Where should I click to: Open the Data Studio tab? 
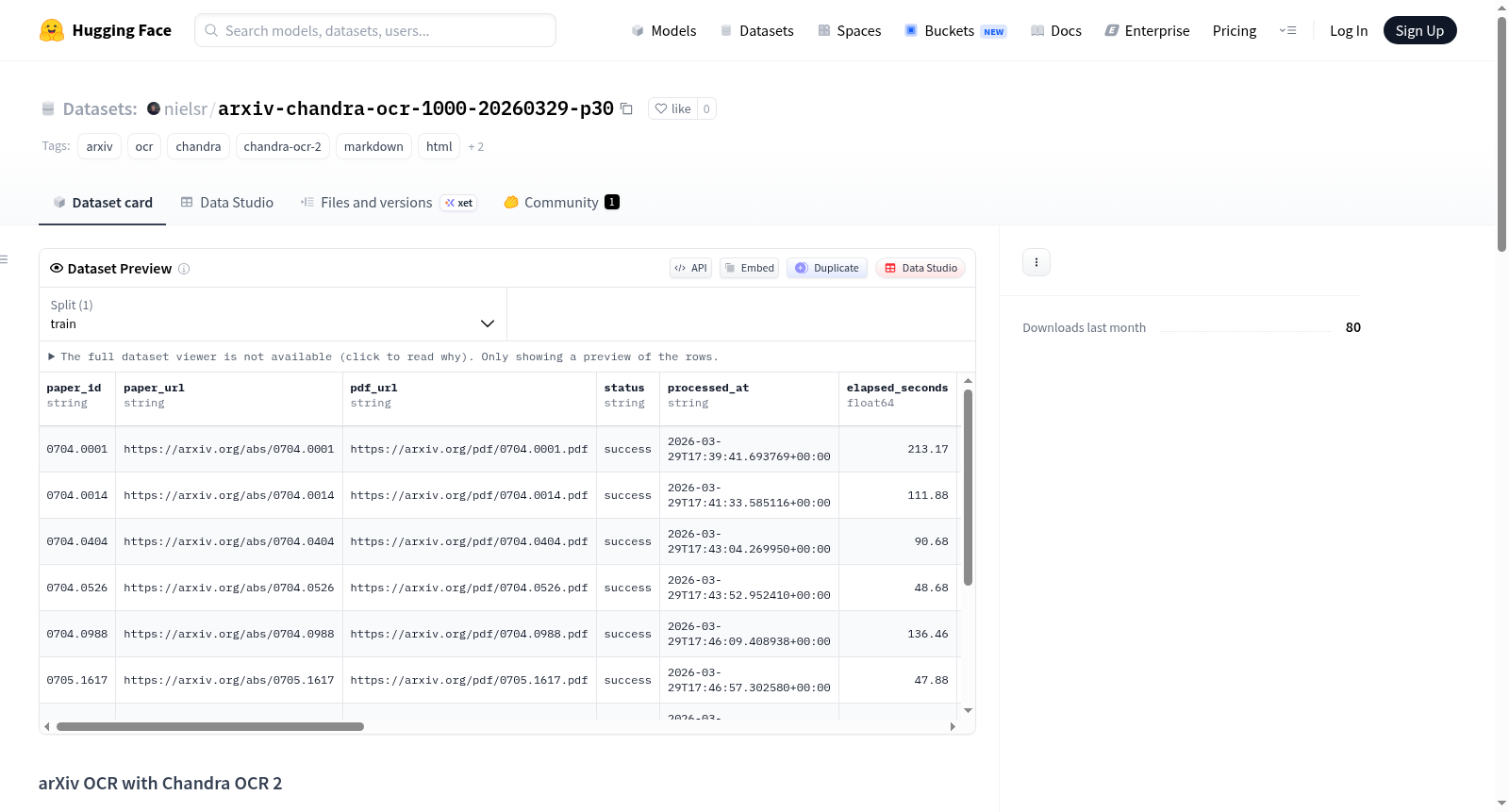[x=227, y=203]
